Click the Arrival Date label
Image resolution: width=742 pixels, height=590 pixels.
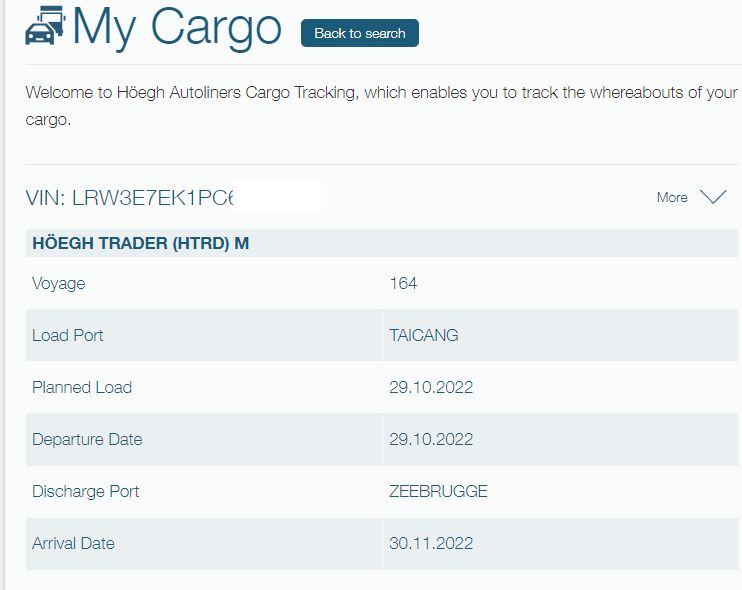(73, 544)
